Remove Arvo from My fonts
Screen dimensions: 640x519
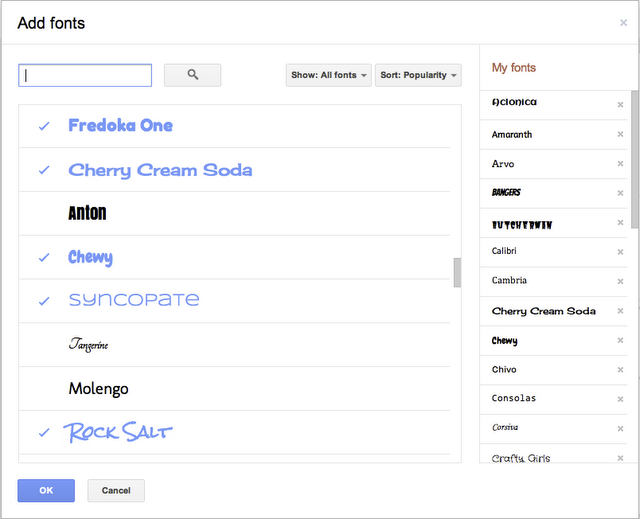(620, 164)
